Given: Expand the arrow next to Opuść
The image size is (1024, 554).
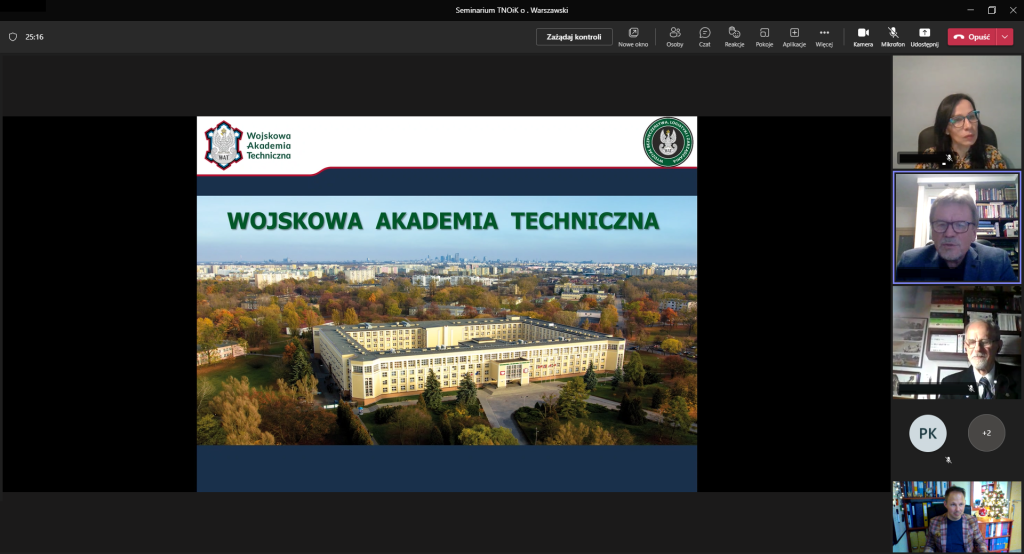Looking at the screenshot, I should 1005,37.
